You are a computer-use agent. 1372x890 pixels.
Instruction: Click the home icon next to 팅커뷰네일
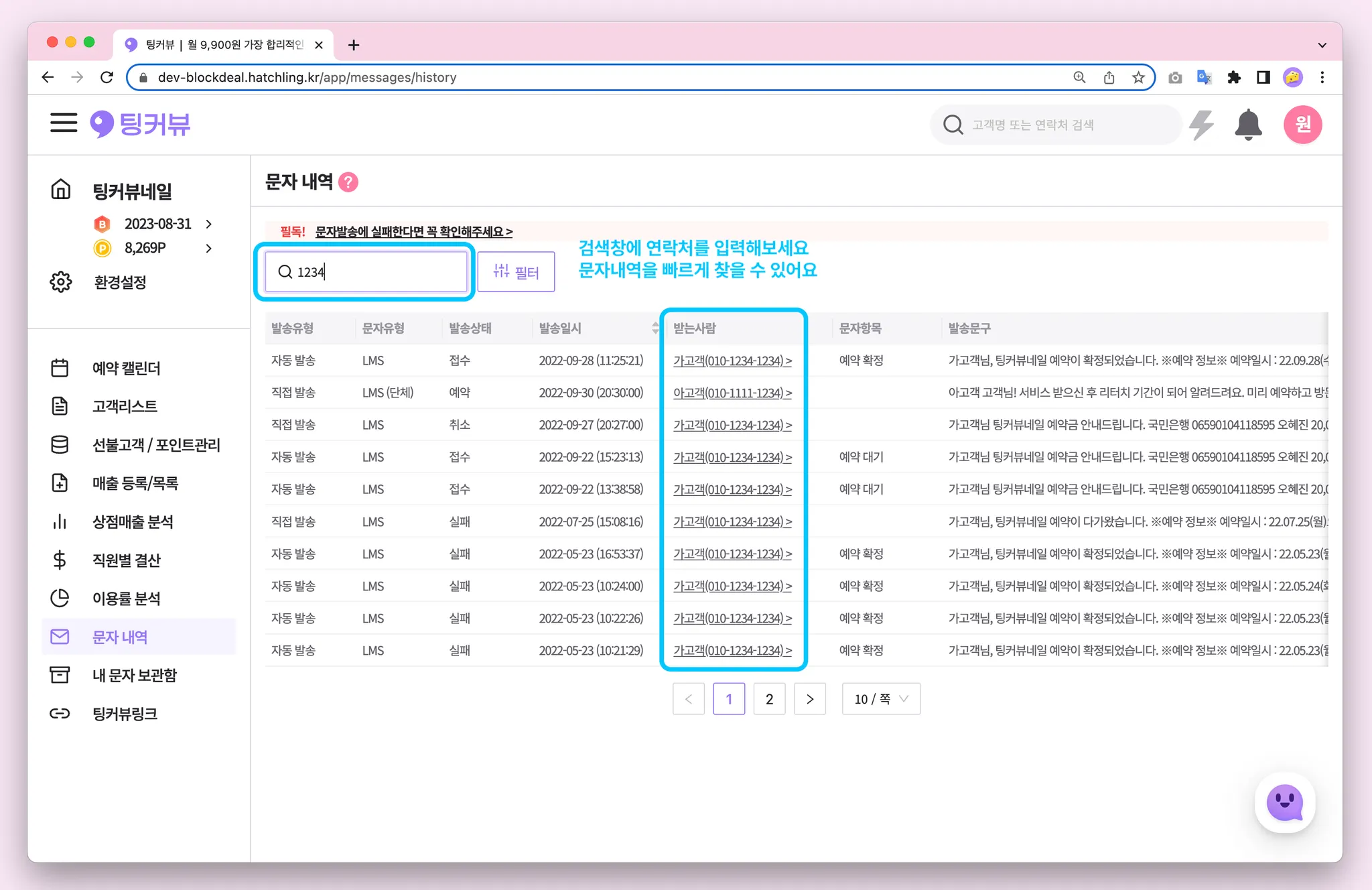click(x=61, y=190)
